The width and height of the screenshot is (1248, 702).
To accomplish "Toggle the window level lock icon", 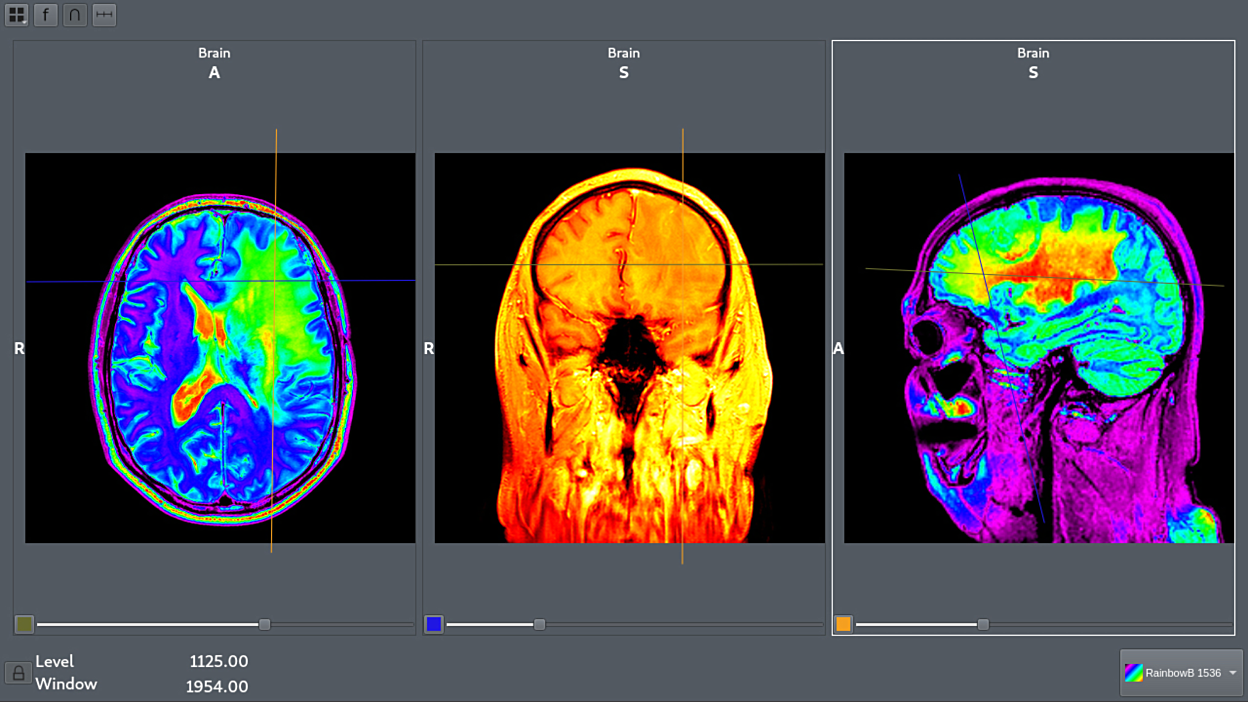I will (x=18, y=673).
